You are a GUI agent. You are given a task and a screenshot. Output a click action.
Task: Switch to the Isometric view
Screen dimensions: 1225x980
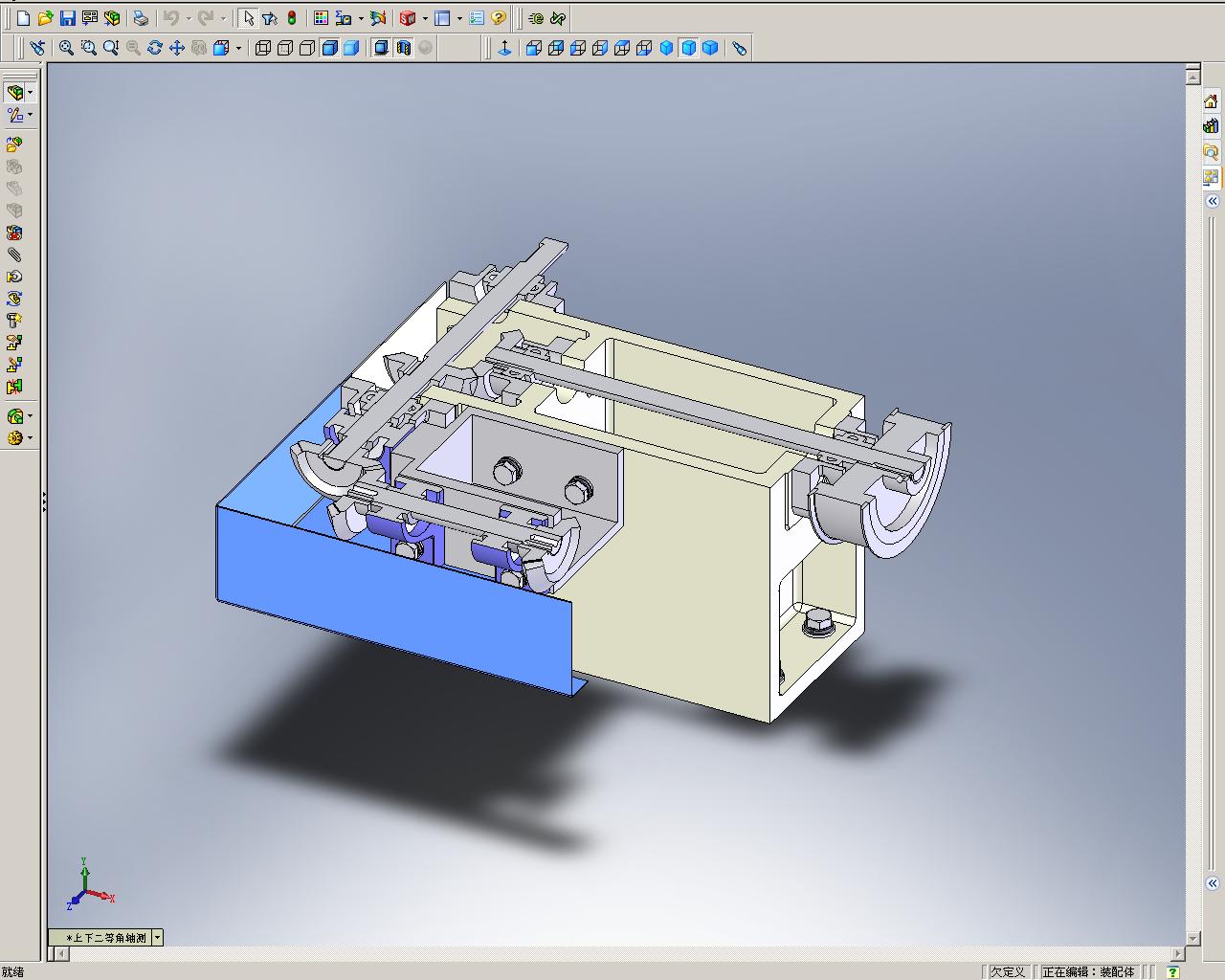667,48
